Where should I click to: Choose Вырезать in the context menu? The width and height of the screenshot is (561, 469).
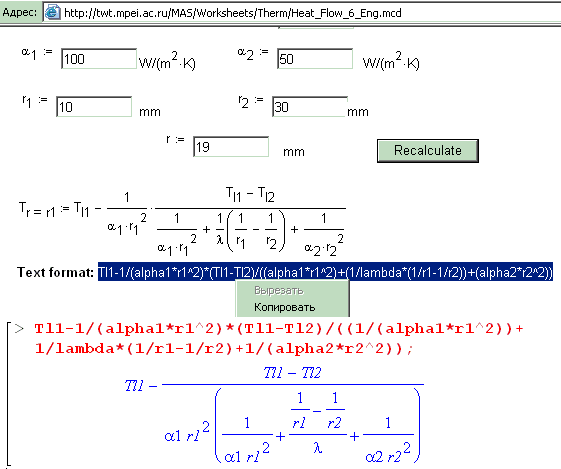[x=279, y=290]
